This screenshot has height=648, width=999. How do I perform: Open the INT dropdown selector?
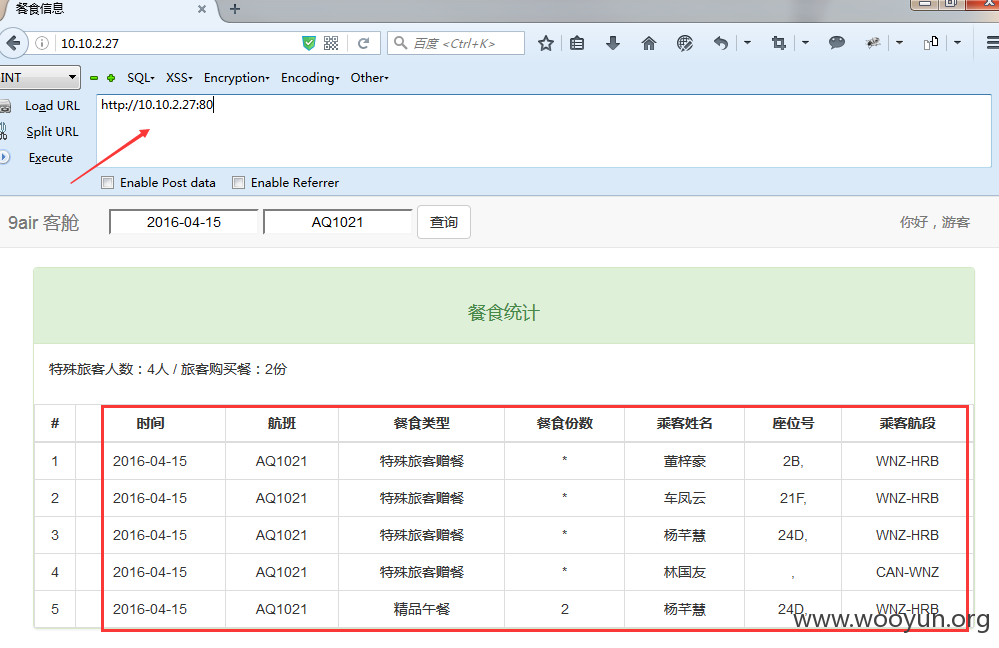(x=40, y=77)
